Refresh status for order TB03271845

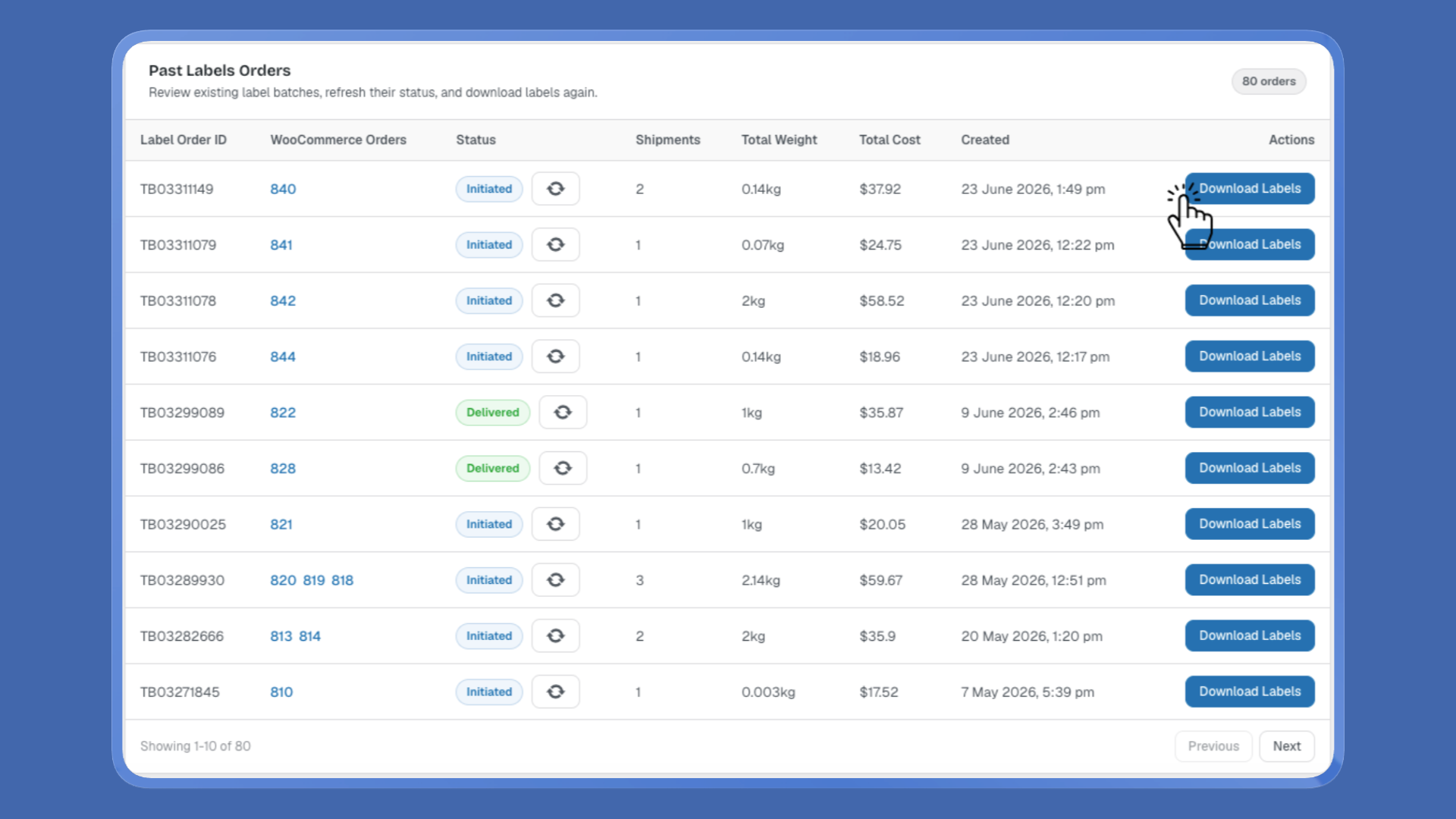(x=555, y=692)
